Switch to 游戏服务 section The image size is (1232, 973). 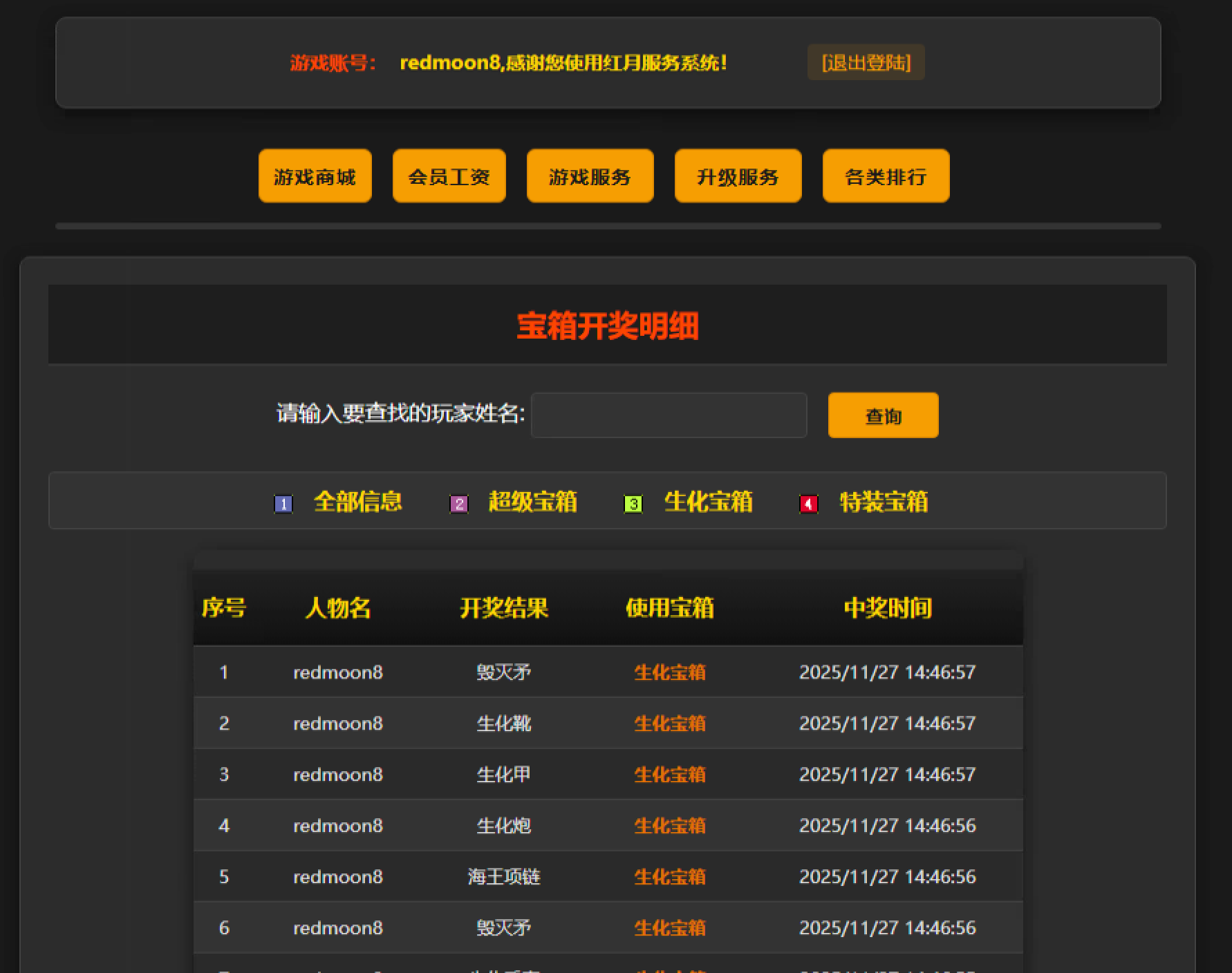point(590,176)
